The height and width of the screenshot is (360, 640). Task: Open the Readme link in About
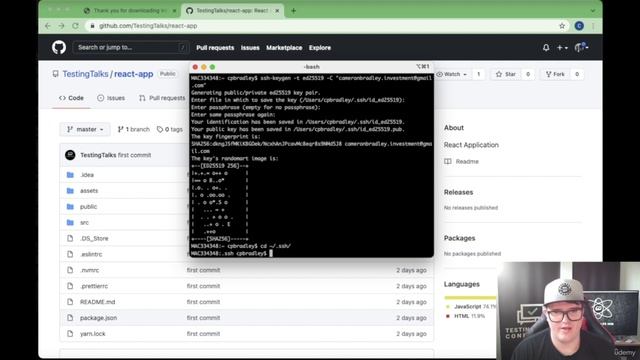462,162
